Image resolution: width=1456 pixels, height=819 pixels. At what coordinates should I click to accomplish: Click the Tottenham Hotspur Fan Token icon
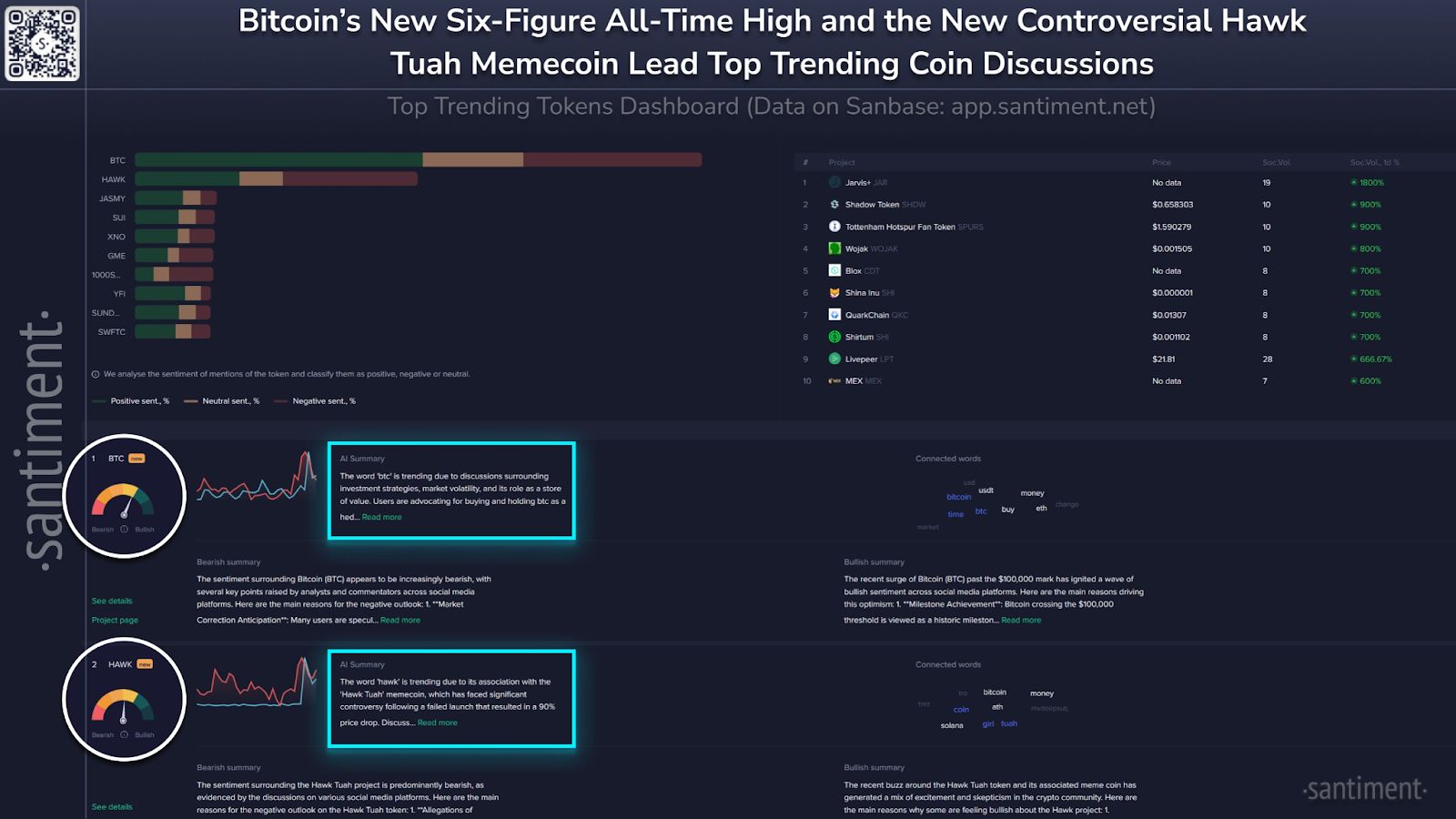click(x=834, y=227)
